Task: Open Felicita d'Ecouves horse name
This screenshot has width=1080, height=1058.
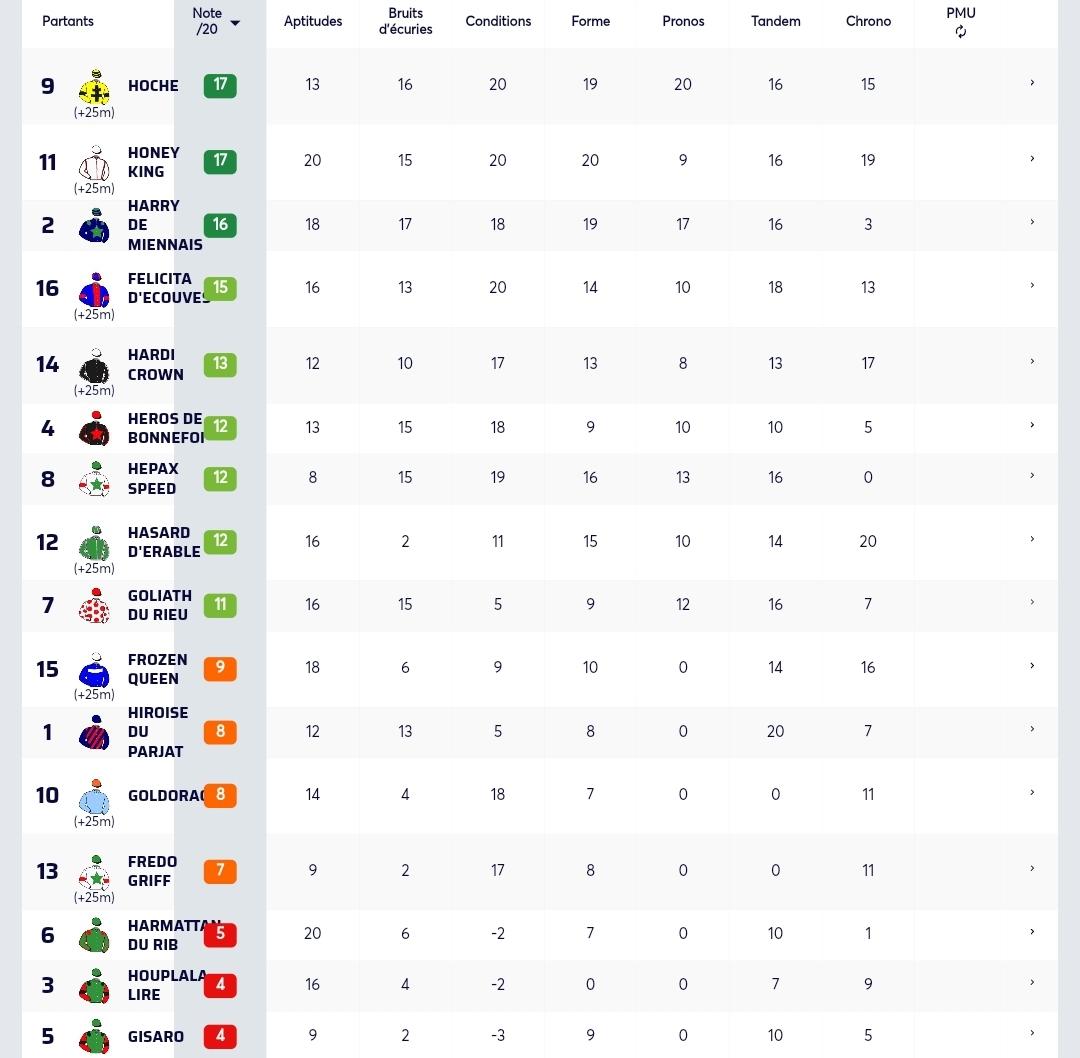Action: (169, 288)
